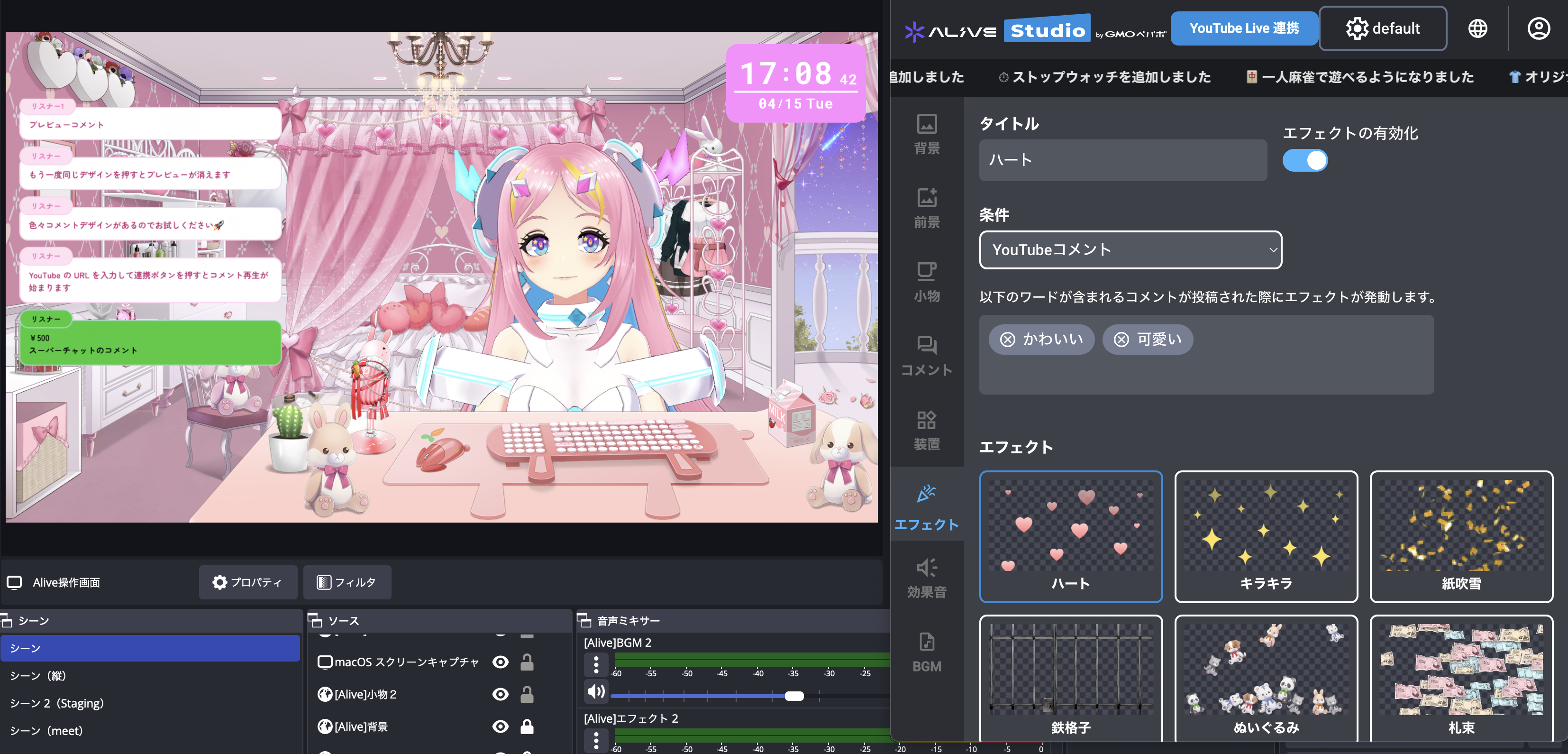Click the YouTube Live 連携 button

[1244, 28]
